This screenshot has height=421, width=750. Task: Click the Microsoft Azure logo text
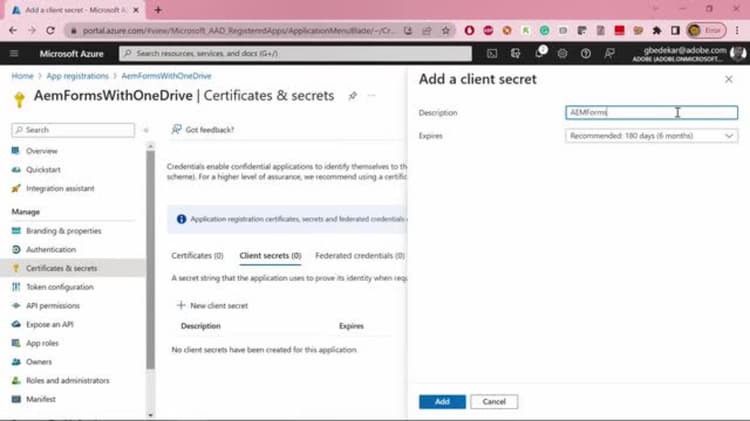[71, 54]
